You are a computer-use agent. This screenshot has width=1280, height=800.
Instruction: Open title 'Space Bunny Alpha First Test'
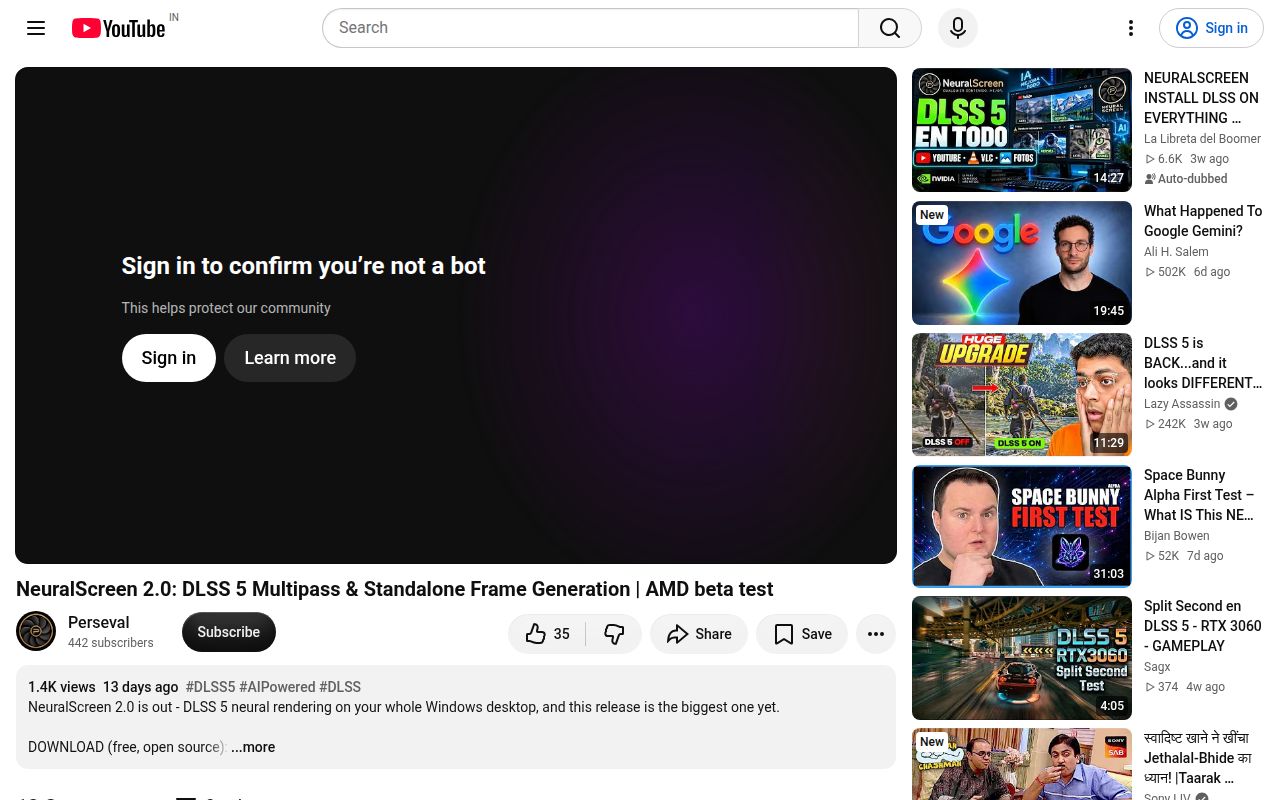coord(1199,495)
